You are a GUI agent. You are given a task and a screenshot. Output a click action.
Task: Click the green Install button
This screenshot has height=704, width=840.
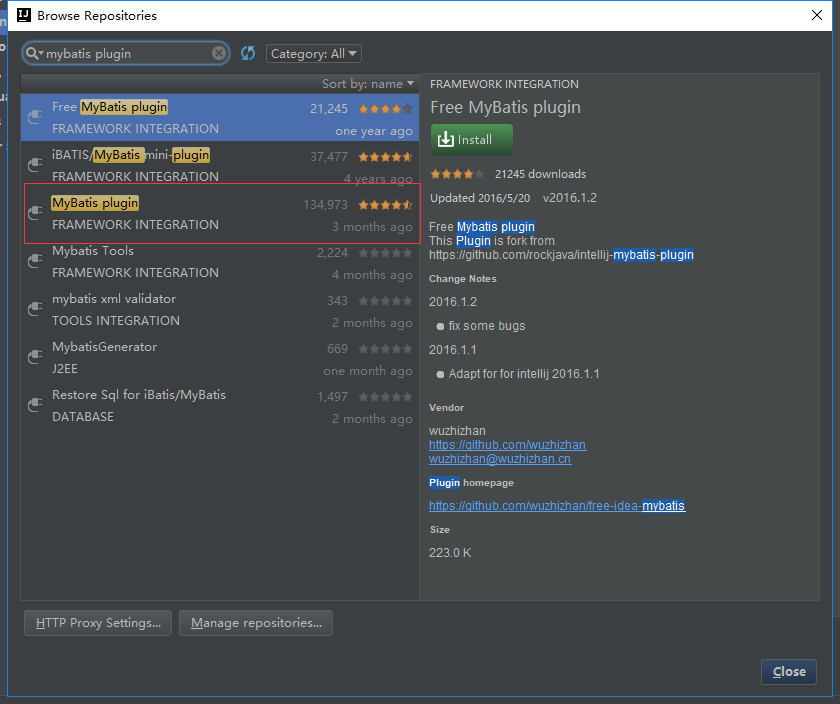point(471,139)
